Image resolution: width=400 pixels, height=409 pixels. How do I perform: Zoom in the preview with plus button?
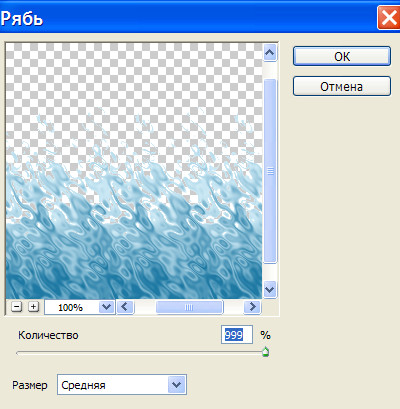coord(33,307)
